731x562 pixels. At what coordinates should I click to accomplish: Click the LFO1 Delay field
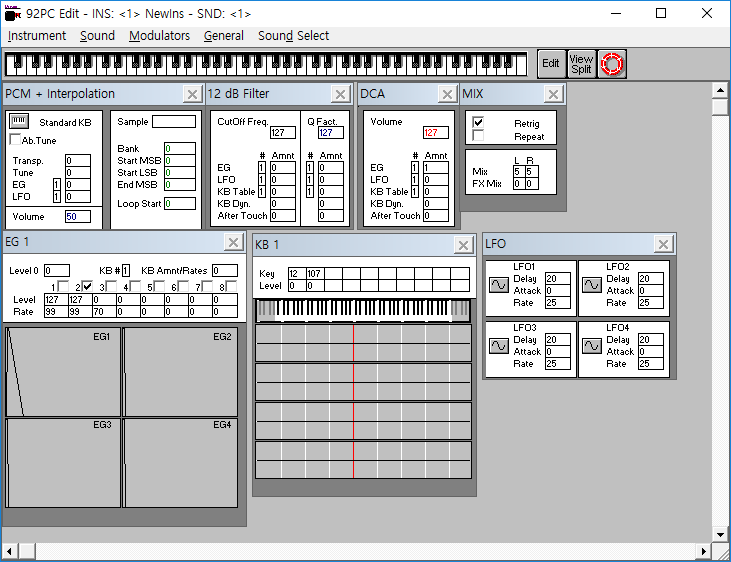pos(558,278)
